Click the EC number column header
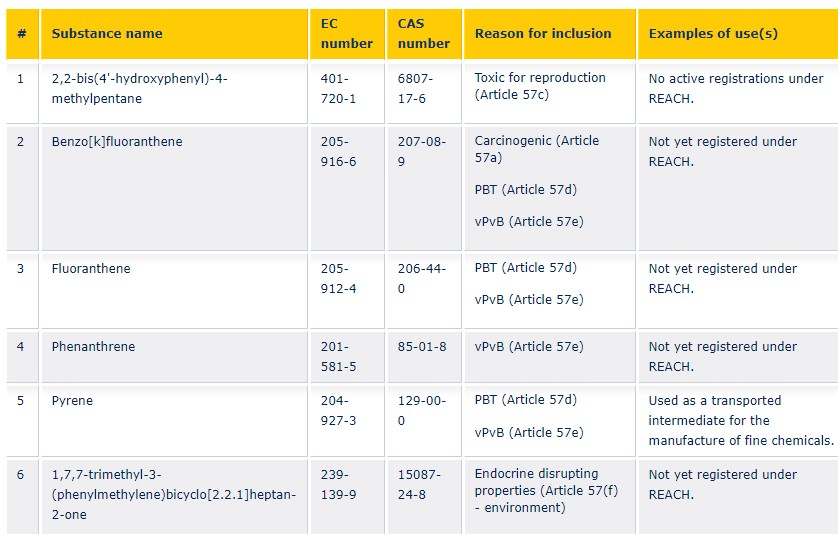This screenshot has width=838, height=534. (346, 34)
